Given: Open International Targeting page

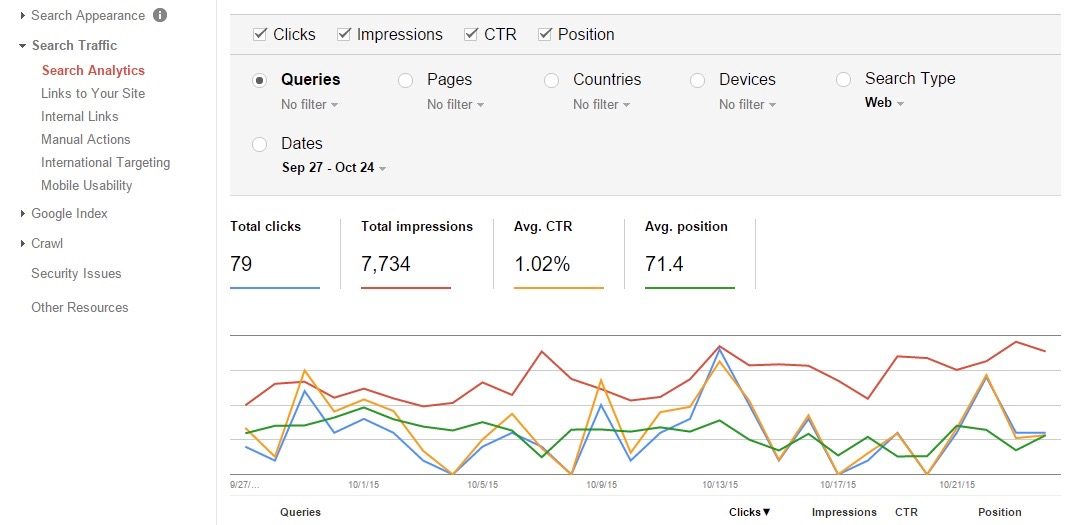Looking at the screenshot, I should point(106,162).
